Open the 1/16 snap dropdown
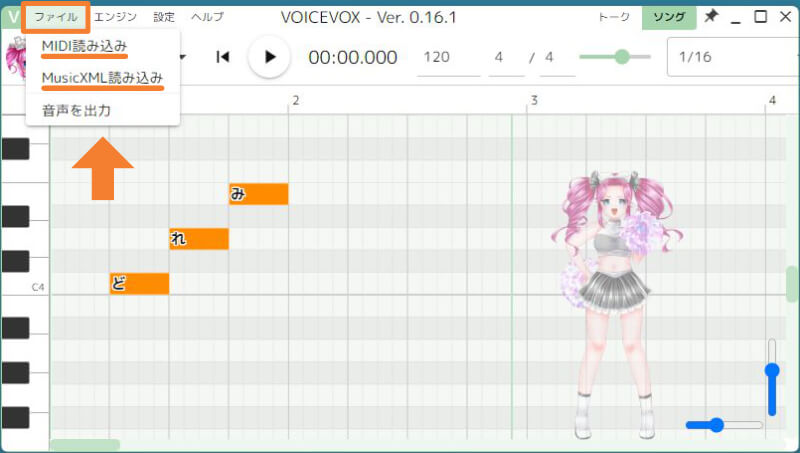 click(x=733, y=57)
